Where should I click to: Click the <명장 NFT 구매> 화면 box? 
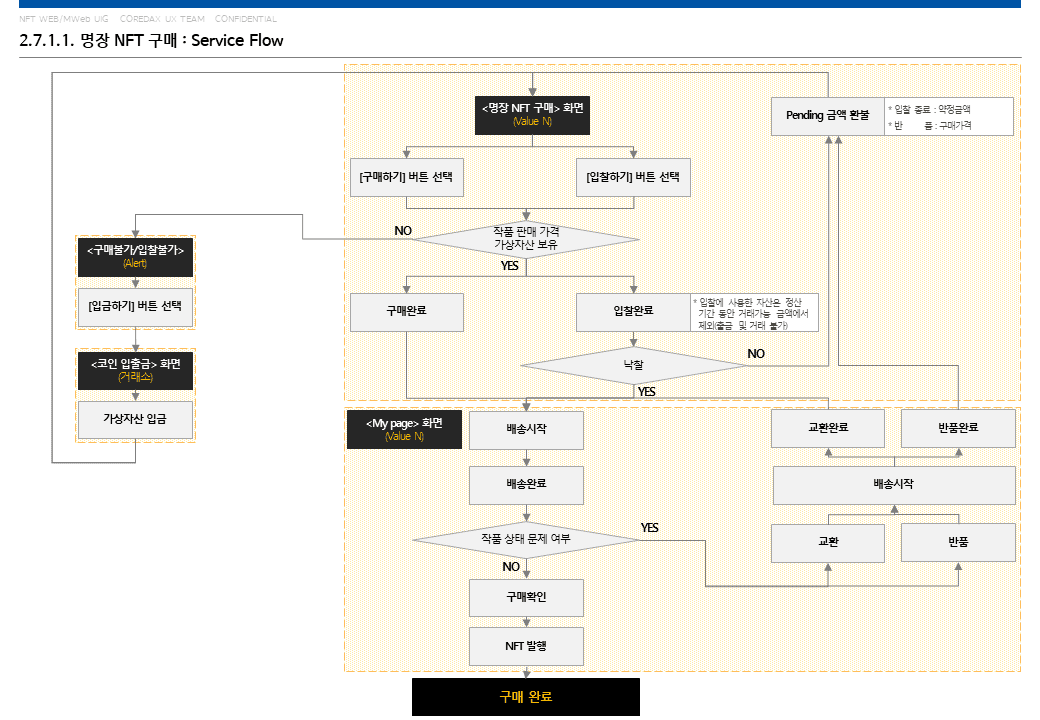[532, 115]
